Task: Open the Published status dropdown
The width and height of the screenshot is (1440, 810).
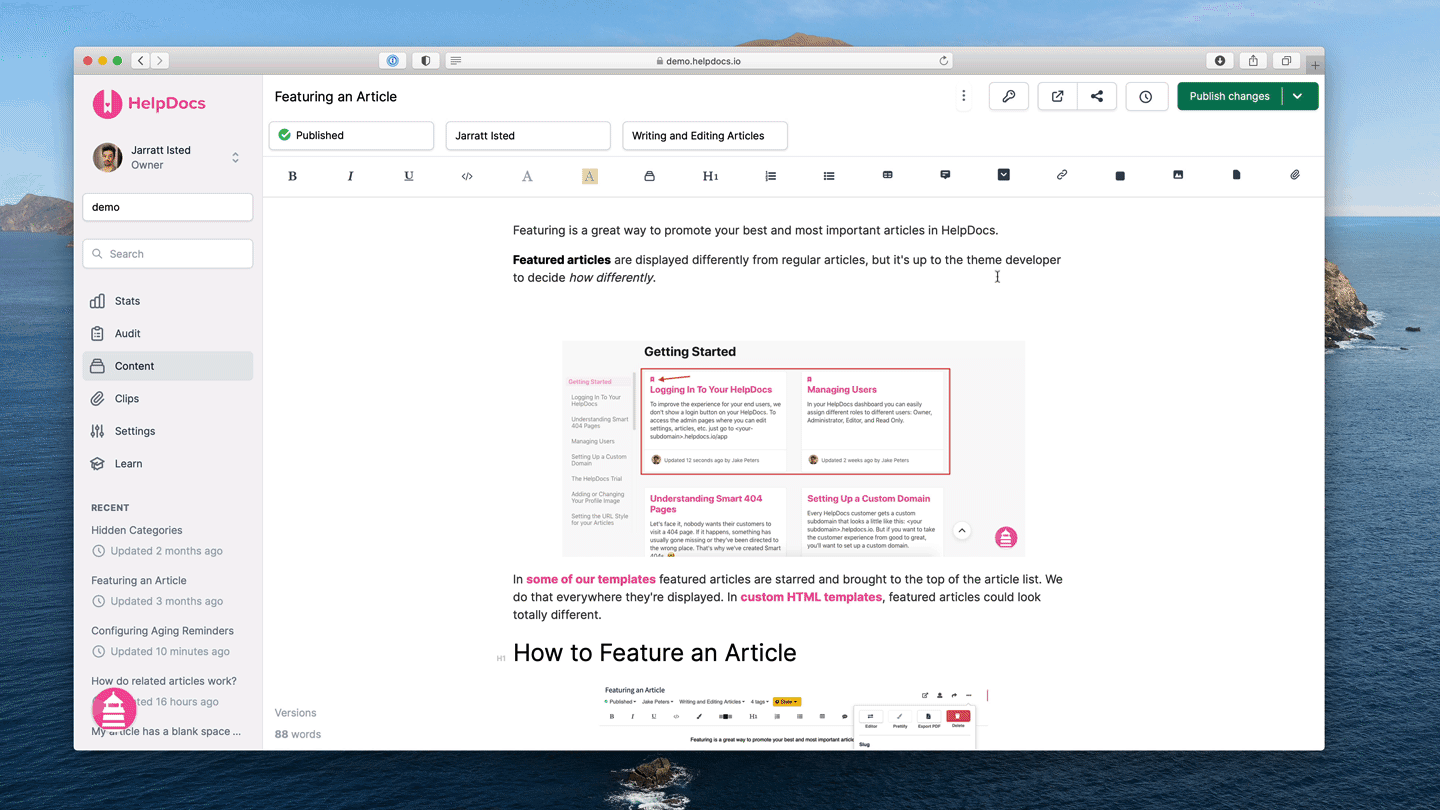Action: [x=351, y=135]
